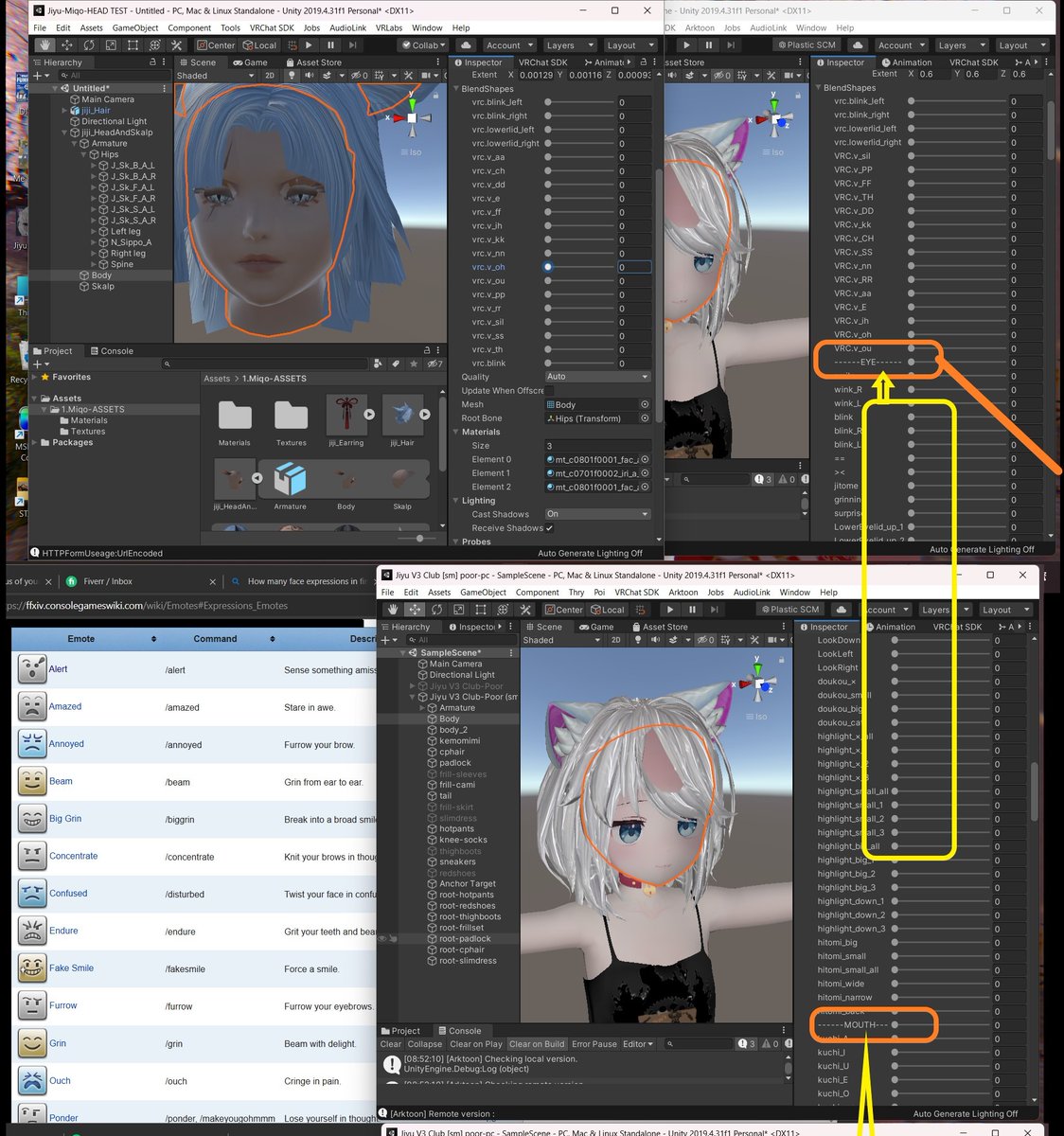This screenshot has width=1064, height=1136.
Task: Select Rect tool in Jiyu-Miqo window toolbar
Action: point(133,44)
